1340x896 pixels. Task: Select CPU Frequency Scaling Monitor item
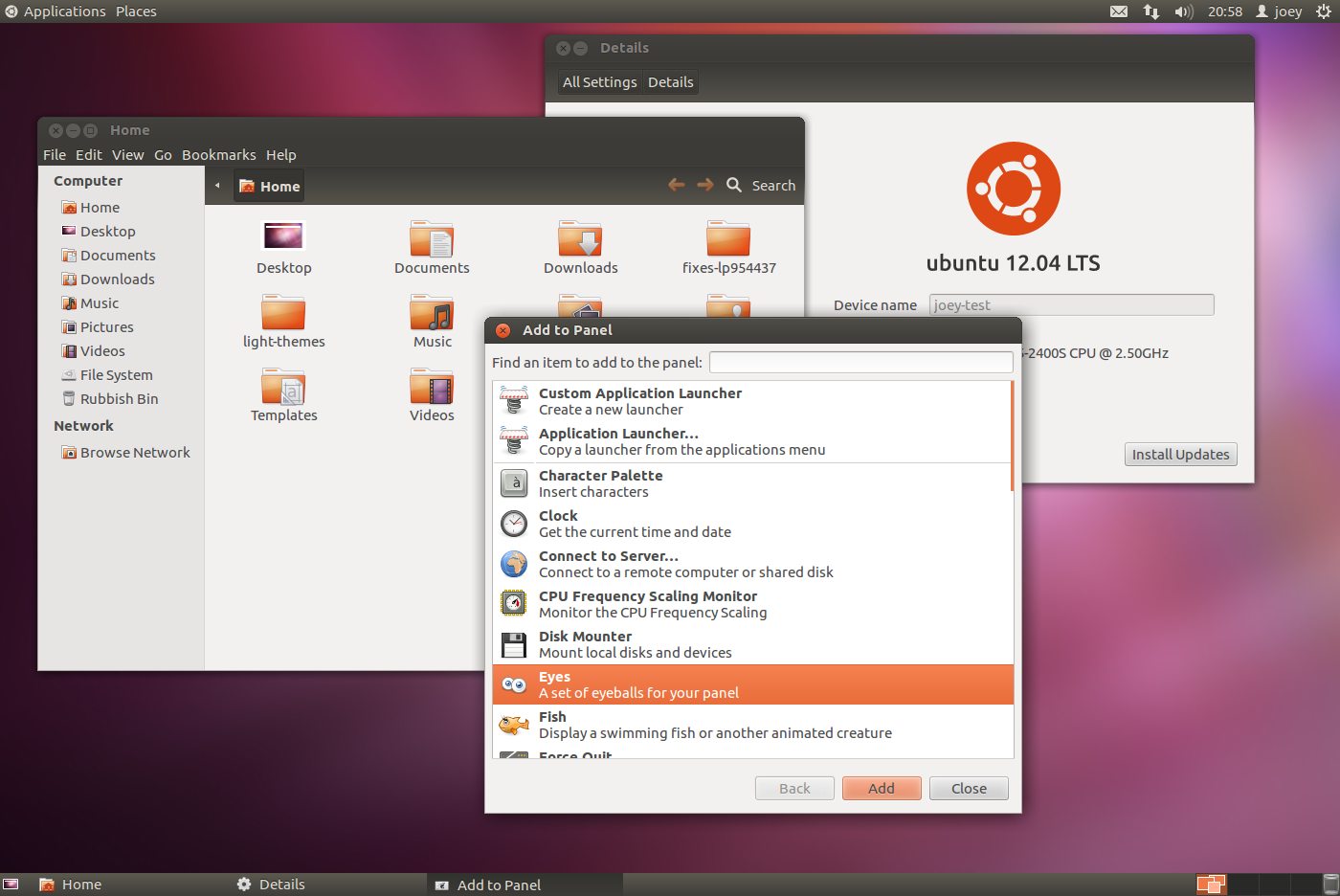[x=647, y=604]
